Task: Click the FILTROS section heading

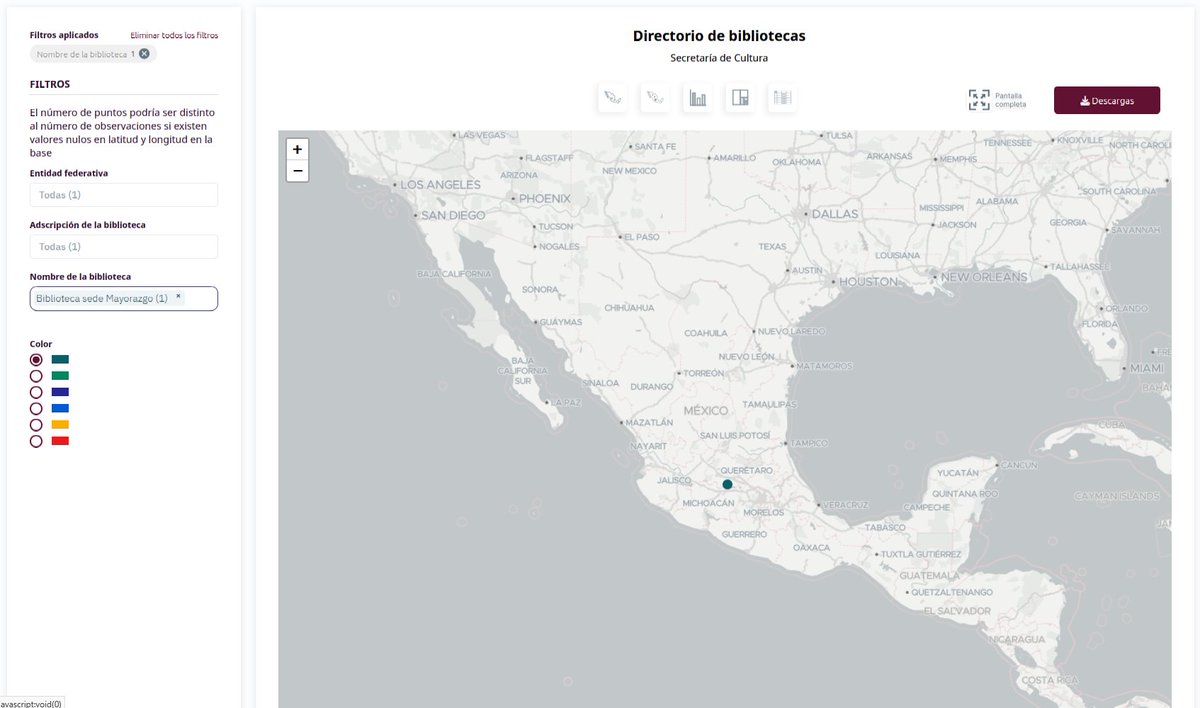Action: [48, 84]
